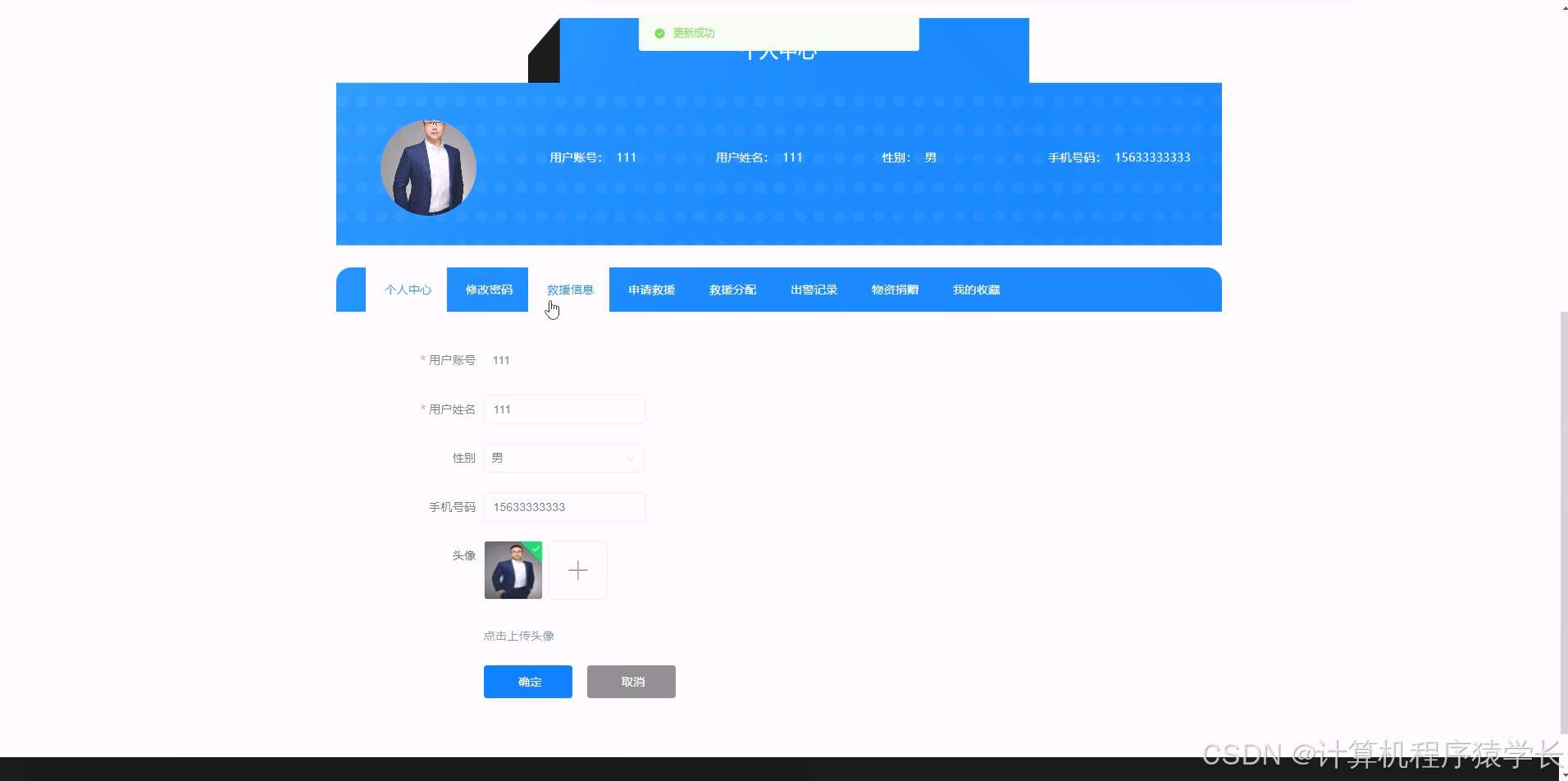Click the 点击上传头像 upload text
The width and height of the screenshot is (1568, 781).
click(x=518, y=634)
